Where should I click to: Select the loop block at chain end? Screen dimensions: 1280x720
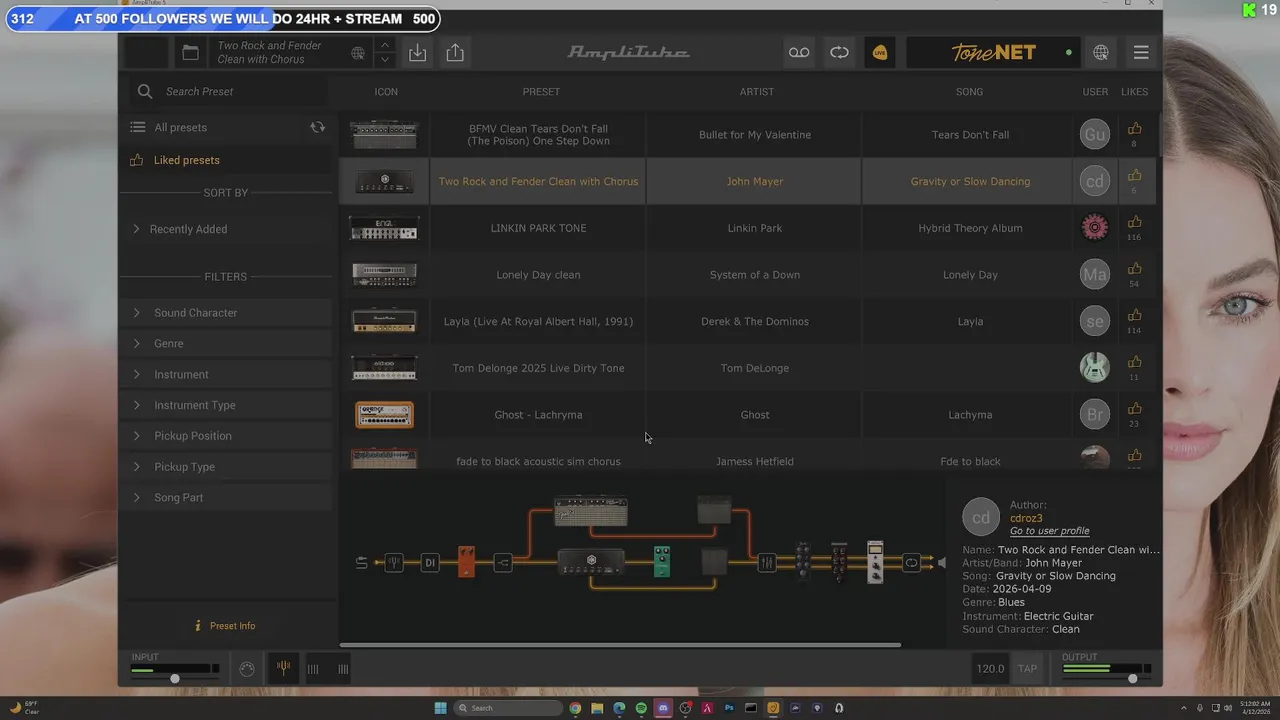tap(911, 563)
